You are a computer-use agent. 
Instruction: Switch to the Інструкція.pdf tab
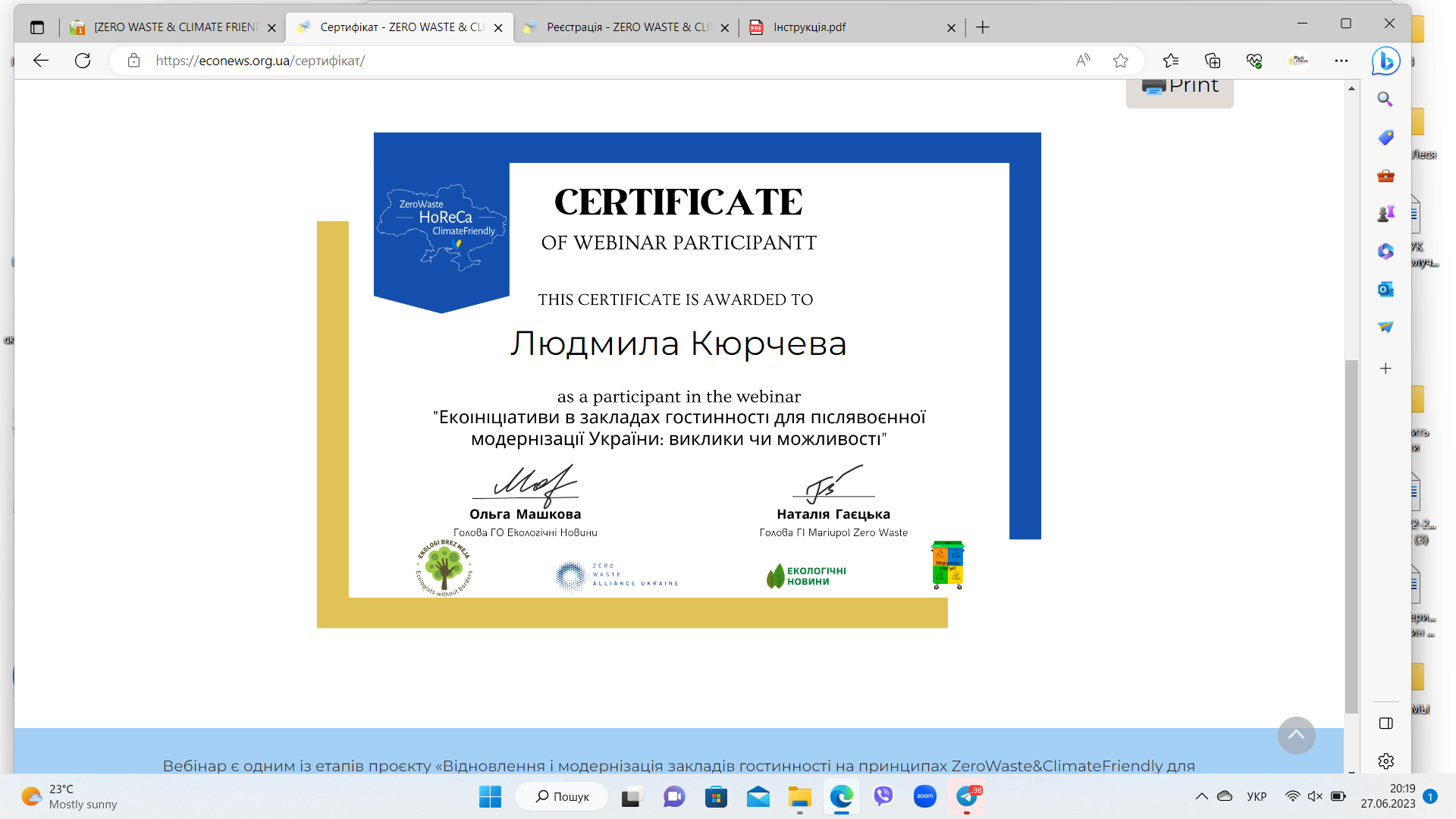[x=842, y=27]
